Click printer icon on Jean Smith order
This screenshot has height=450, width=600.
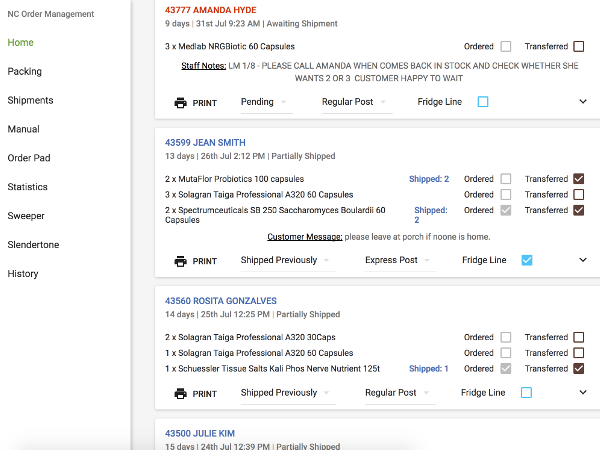(181, 261)
